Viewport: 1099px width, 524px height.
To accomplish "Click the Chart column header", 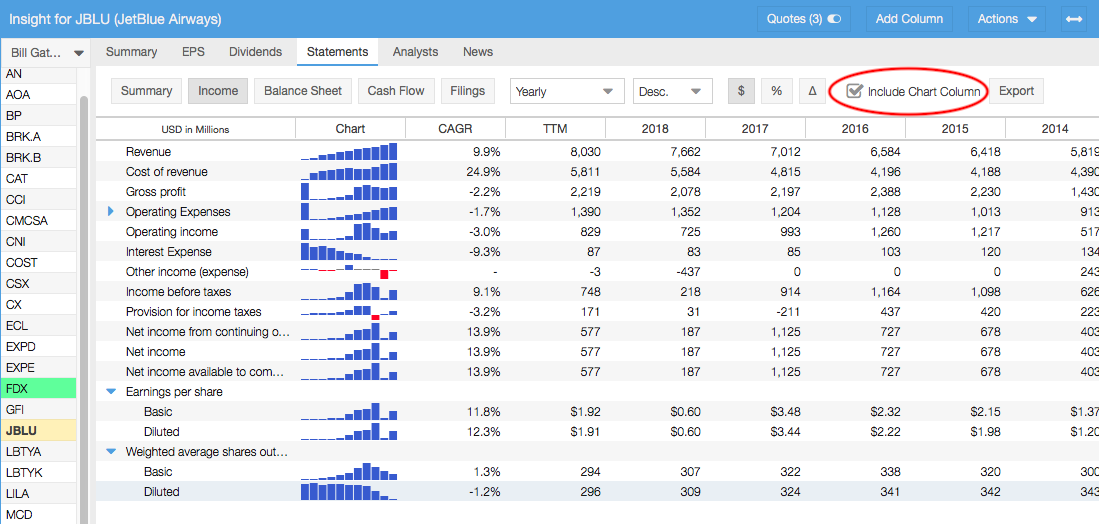I will click(x=350, y=129).
